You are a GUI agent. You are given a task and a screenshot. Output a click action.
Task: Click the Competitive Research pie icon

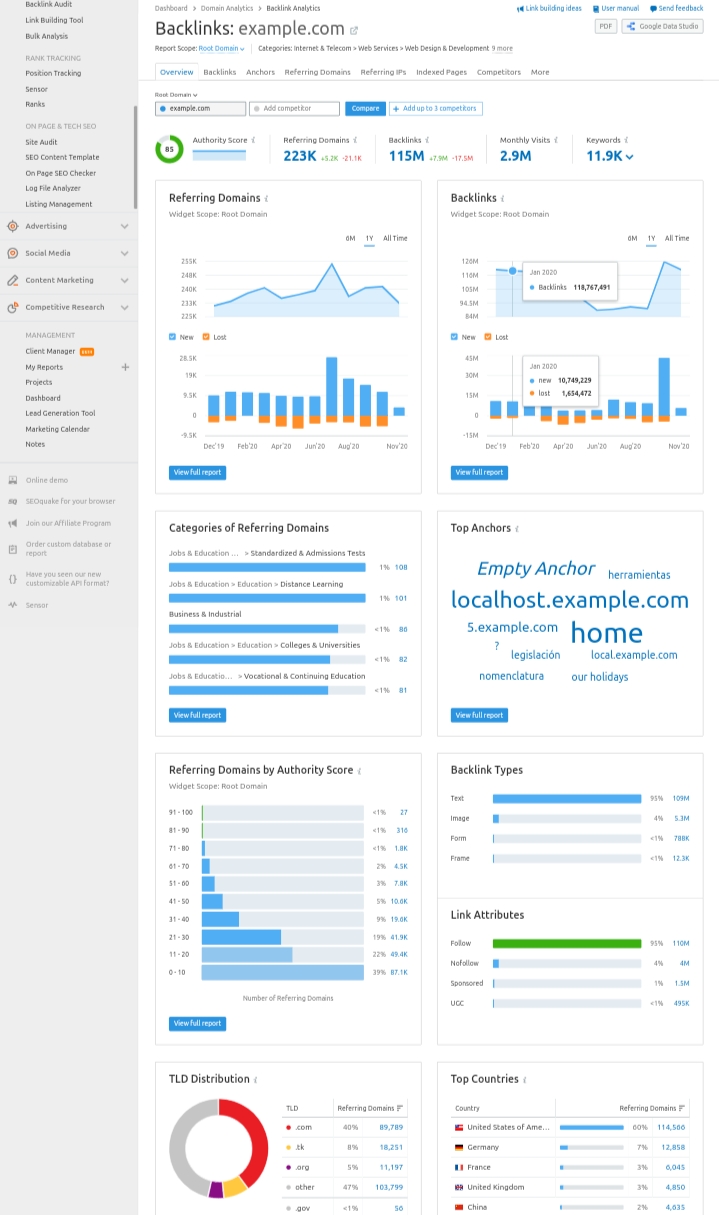[13, 307]
